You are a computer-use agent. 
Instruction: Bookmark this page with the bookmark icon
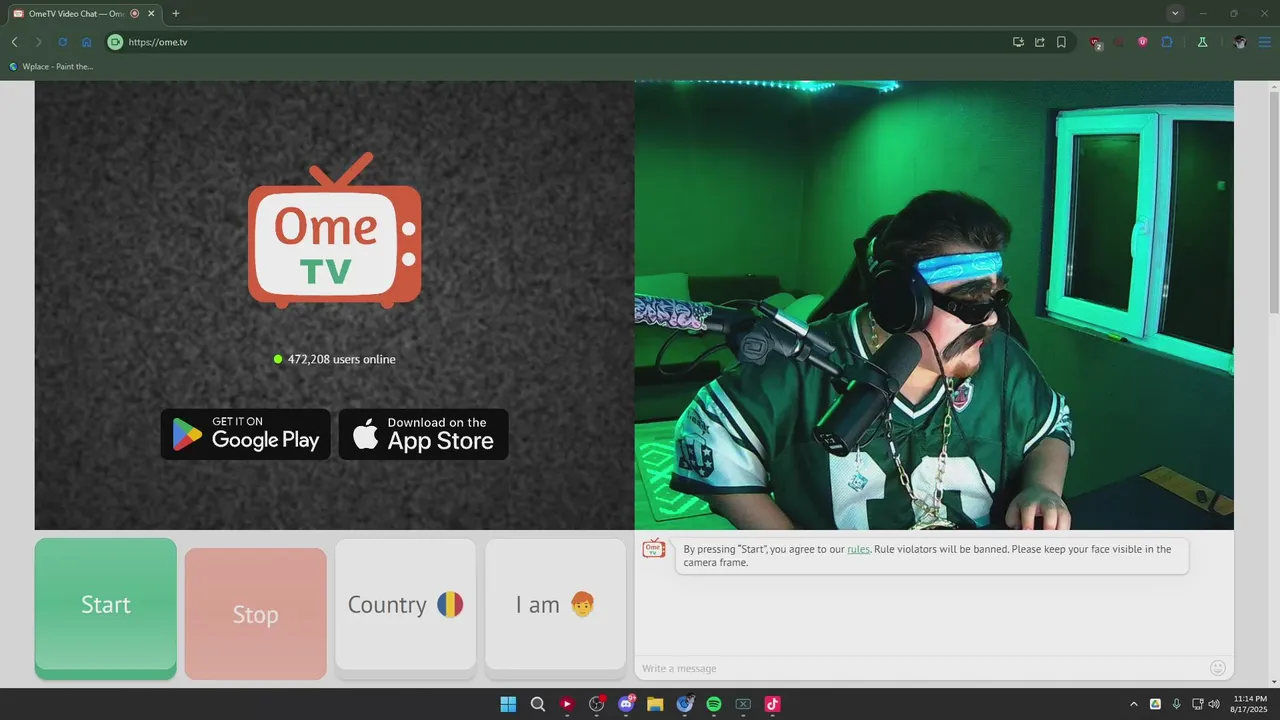coord(1061,42)
